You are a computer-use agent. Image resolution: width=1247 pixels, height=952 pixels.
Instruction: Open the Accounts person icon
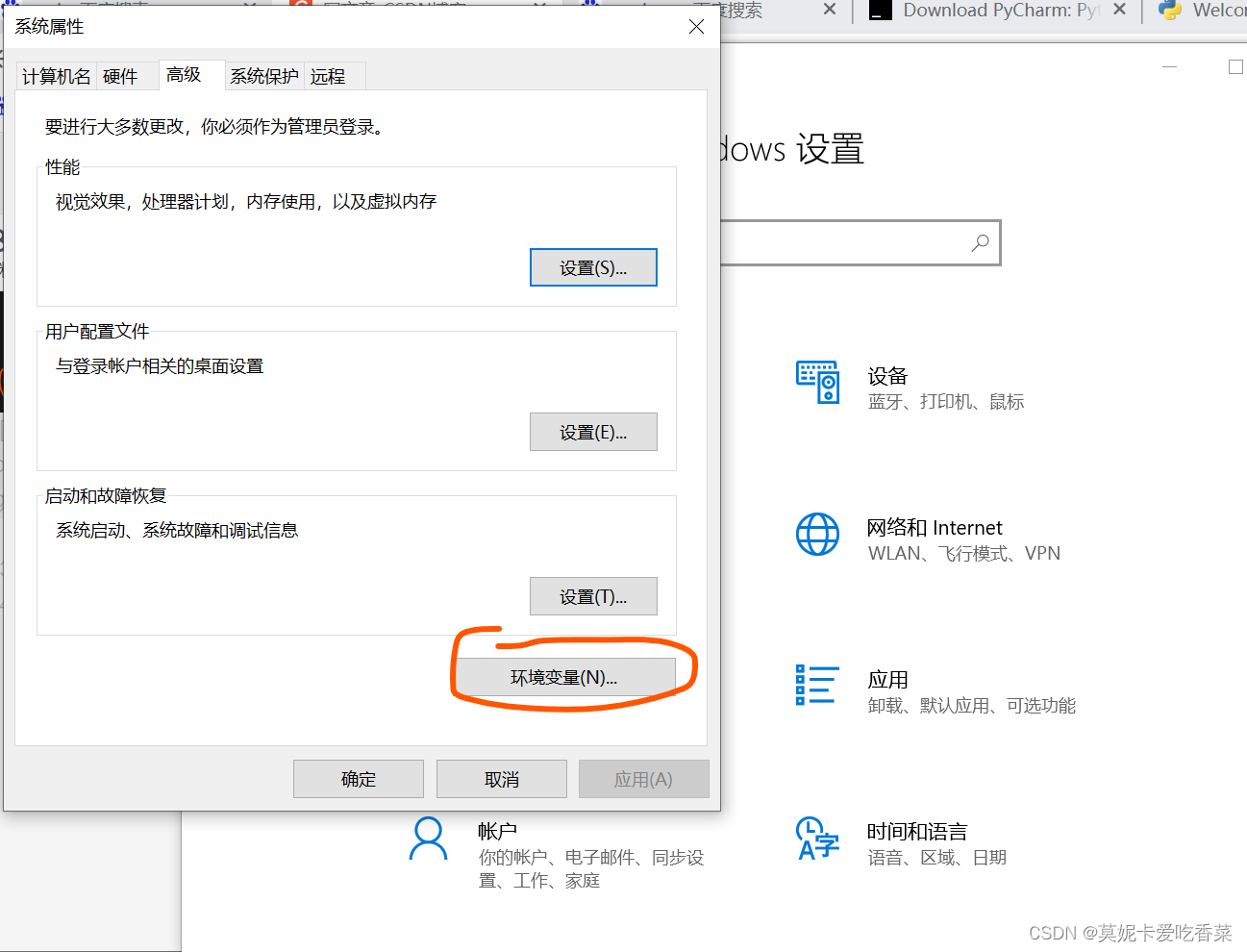point(428,839)
